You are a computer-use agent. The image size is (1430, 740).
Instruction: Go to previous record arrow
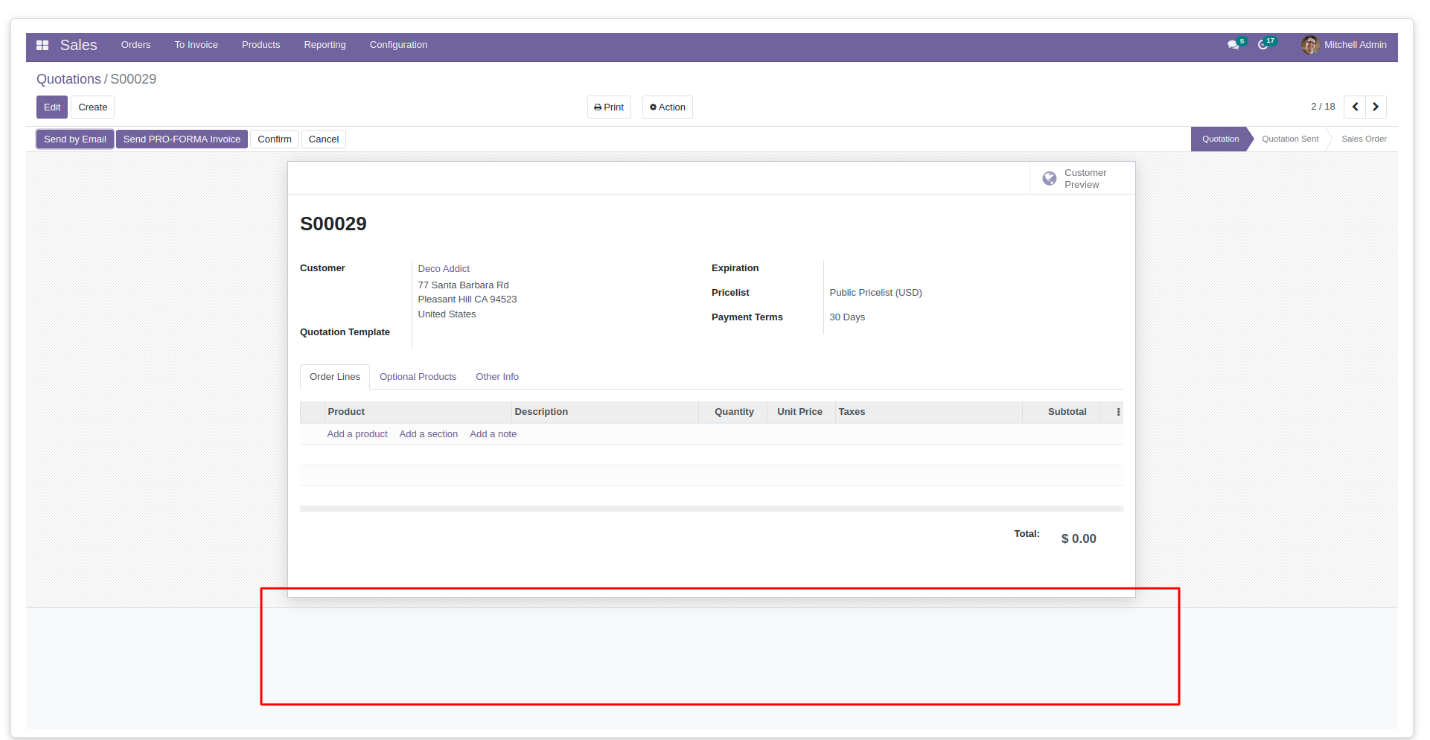tap(1355, 107)
